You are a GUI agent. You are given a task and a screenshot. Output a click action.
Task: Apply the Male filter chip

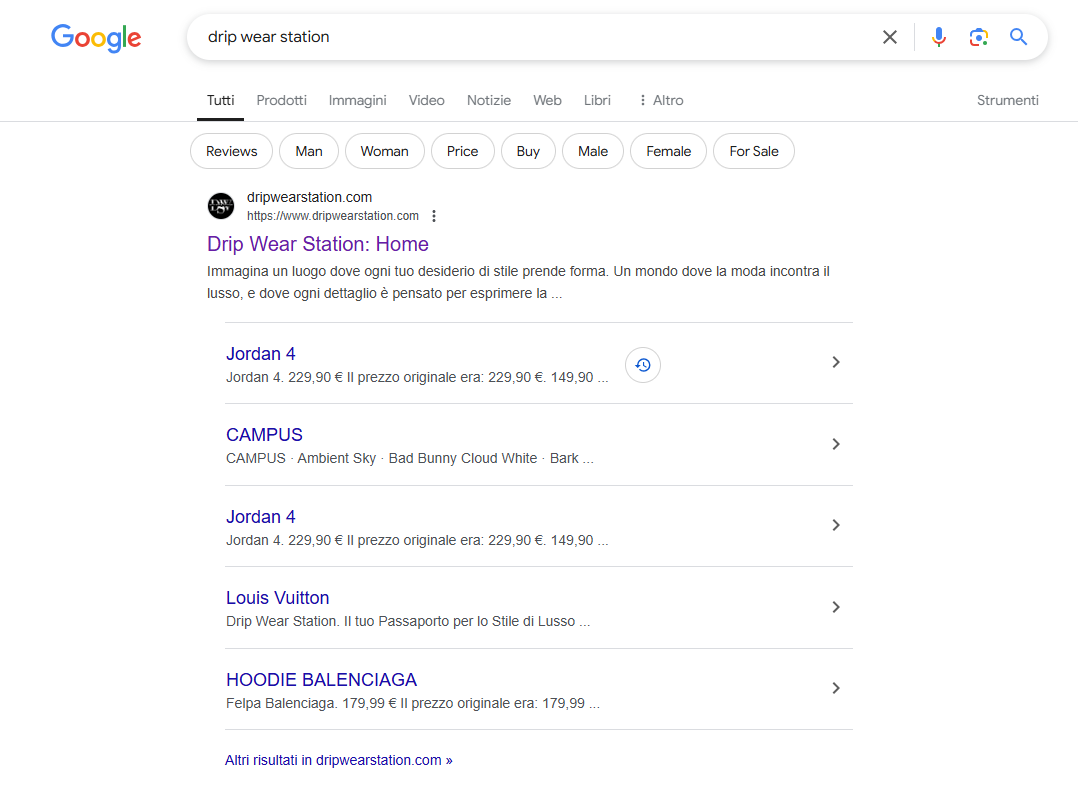coord(593,151)
